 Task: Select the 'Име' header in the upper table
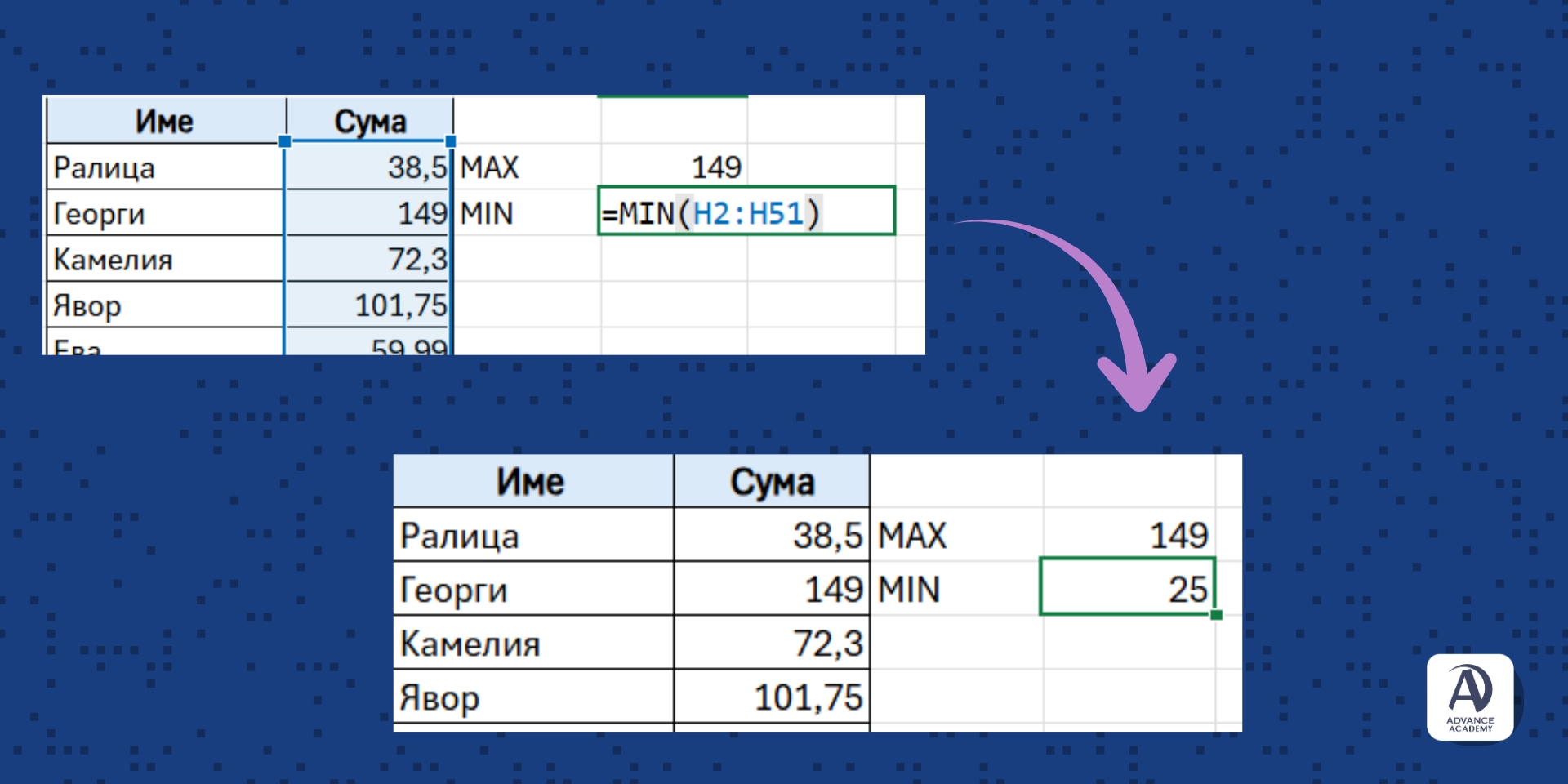(x=164, y=122)
